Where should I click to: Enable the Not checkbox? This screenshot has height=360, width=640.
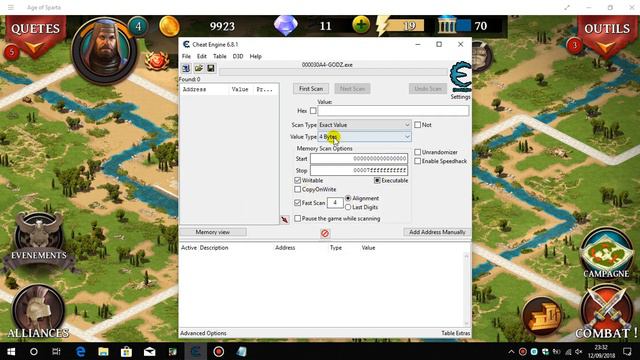click(x=418, y=125)
